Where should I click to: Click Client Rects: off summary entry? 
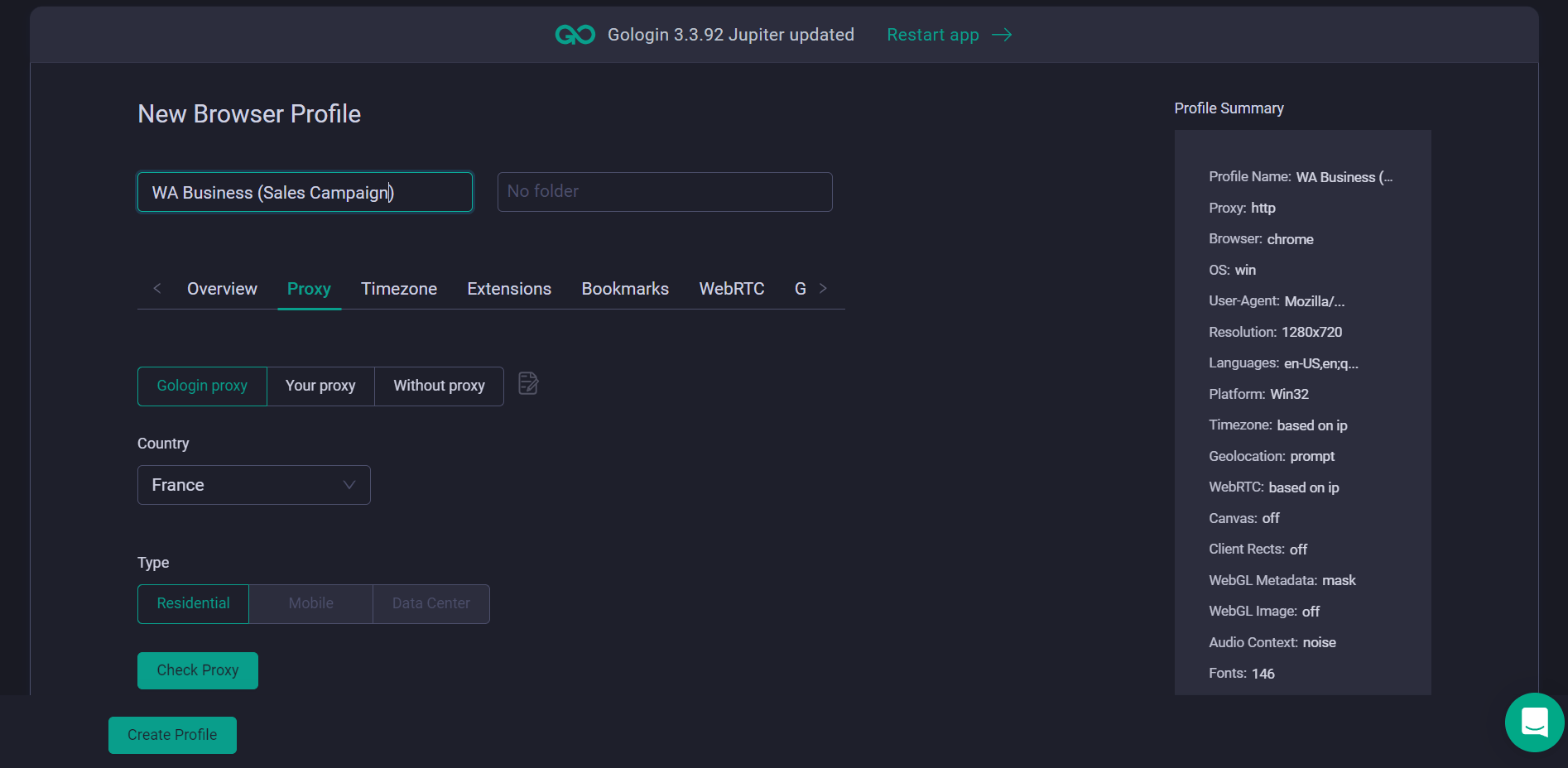1258,550
